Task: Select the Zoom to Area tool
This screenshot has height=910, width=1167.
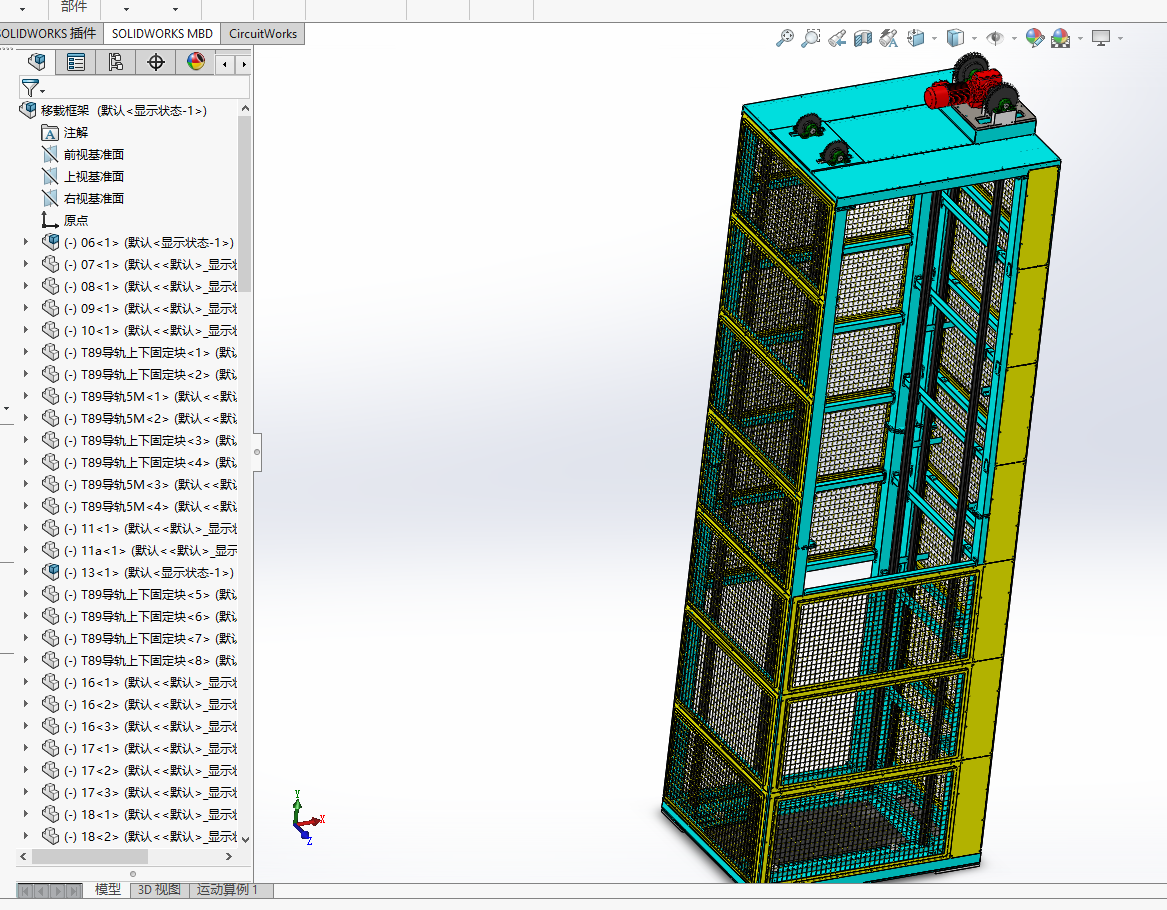Action: point(810,38)
